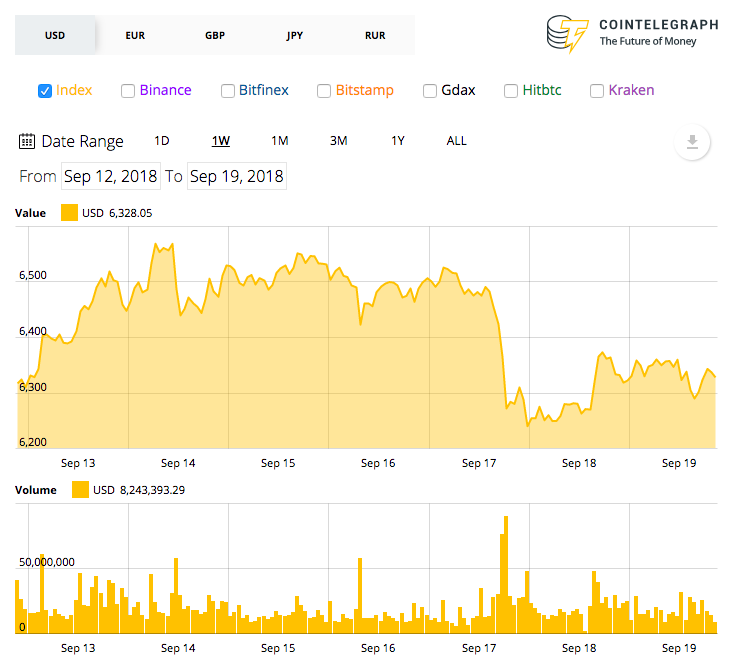
Task: Open the JPY currency tab
Action: (x=295, y=35)
